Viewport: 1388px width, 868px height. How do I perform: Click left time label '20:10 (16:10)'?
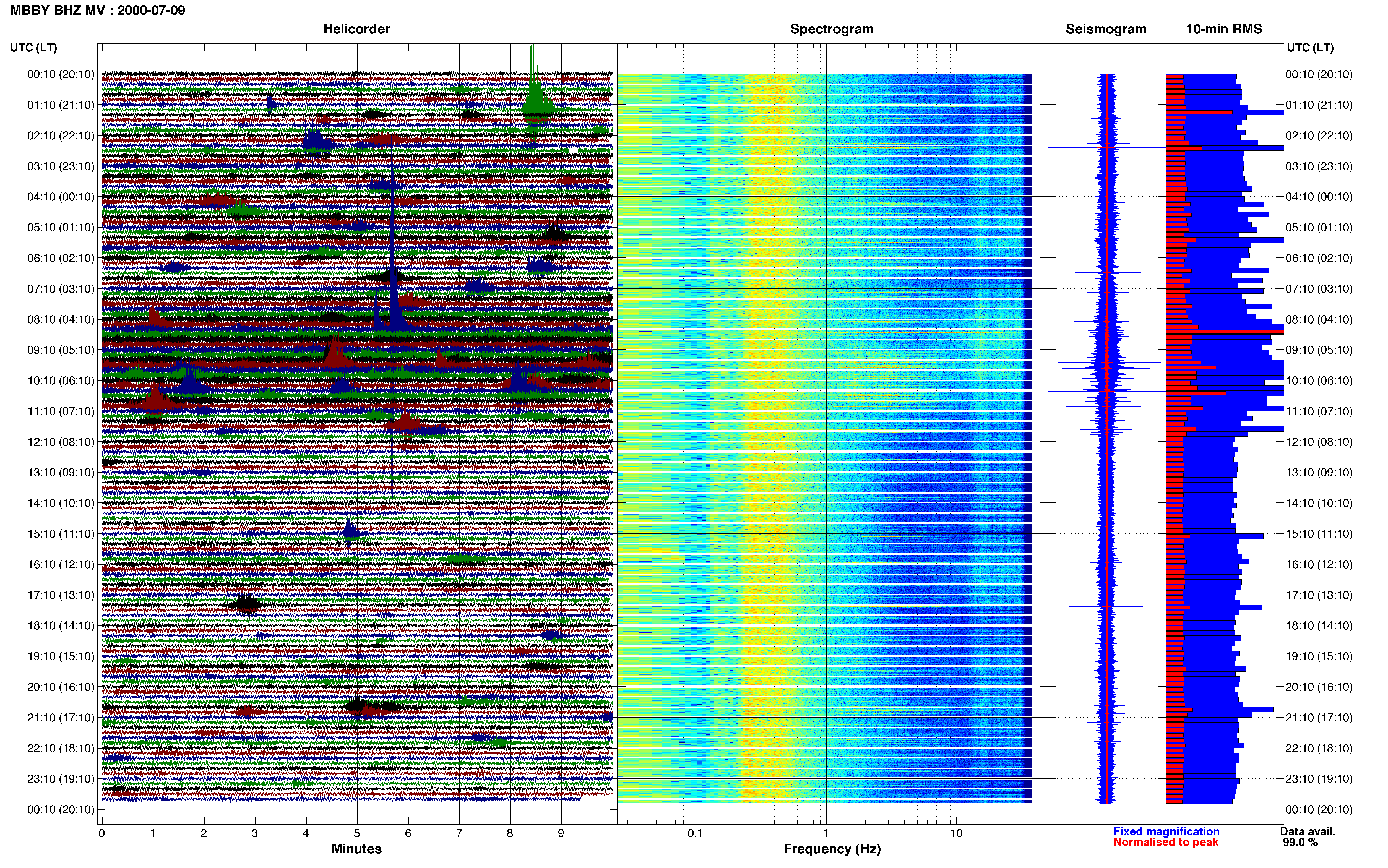coord(60,687)
